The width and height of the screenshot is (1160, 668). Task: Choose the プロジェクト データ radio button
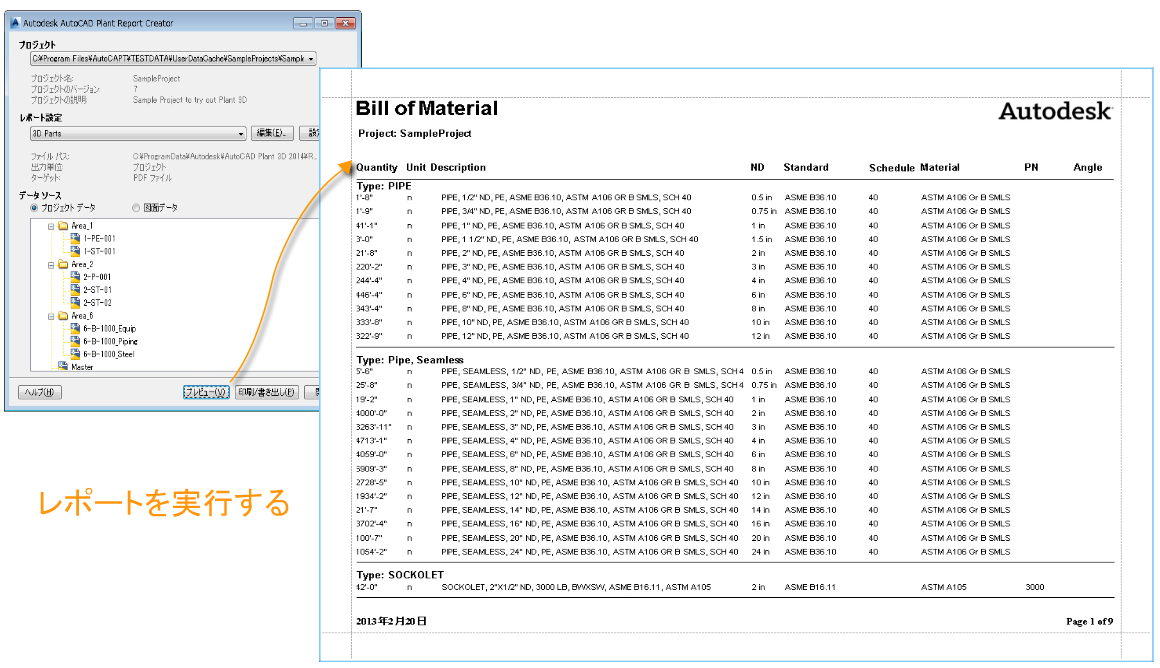coord(34,208)
